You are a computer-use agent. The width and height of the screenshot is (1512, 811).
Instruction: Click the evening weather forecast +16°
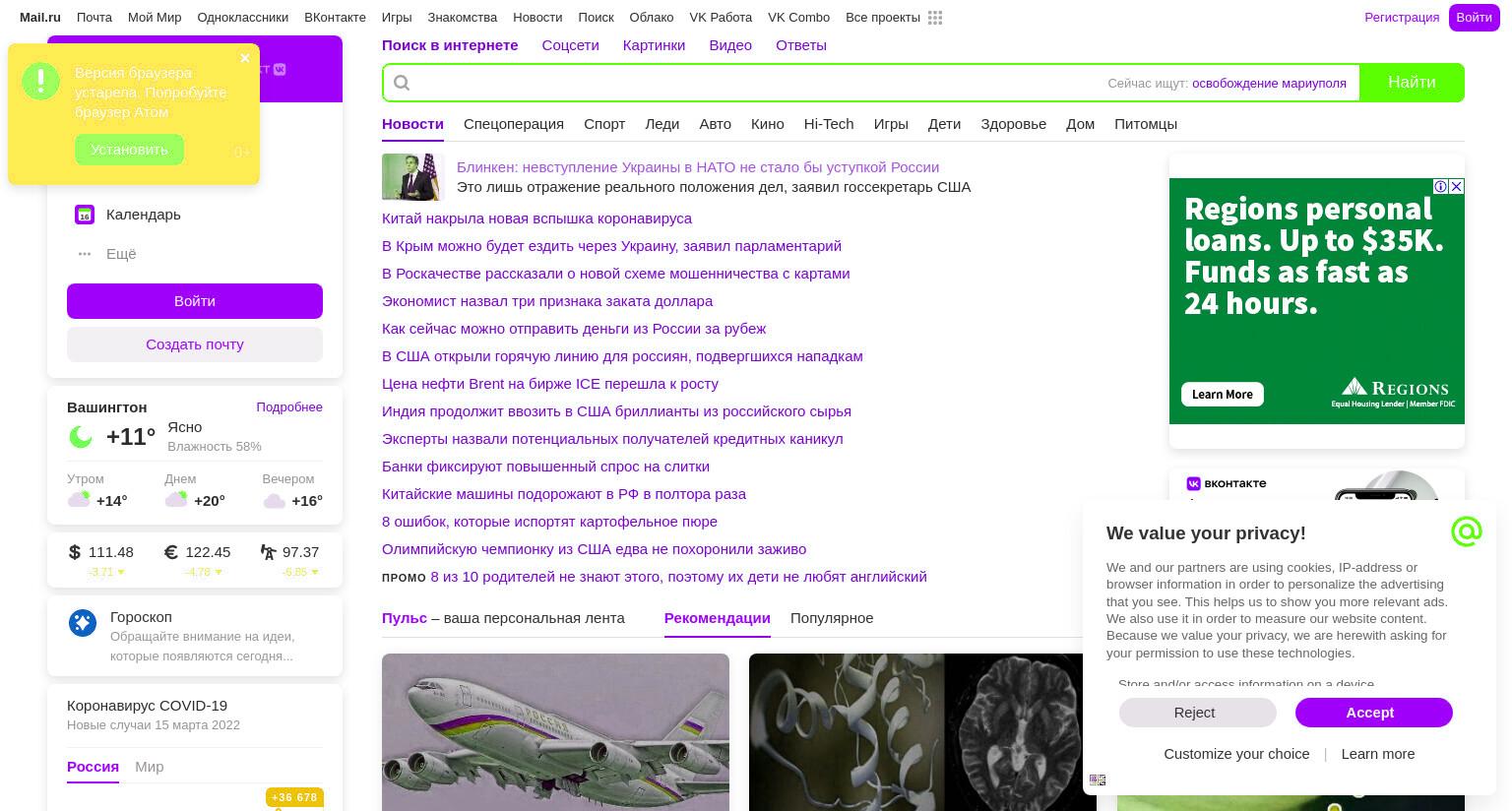point(293,500)
